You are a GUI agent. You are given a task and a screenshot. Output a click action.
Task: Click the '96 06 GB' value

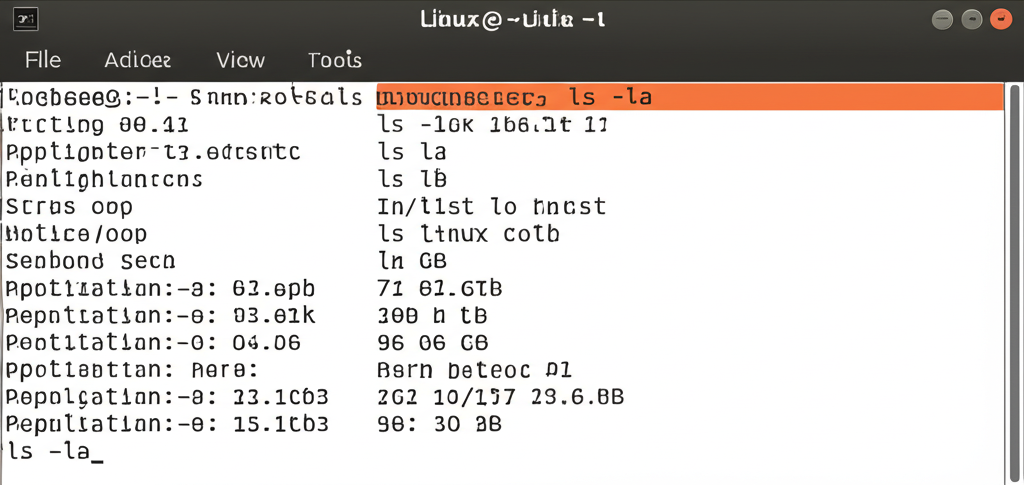point(433,343)
